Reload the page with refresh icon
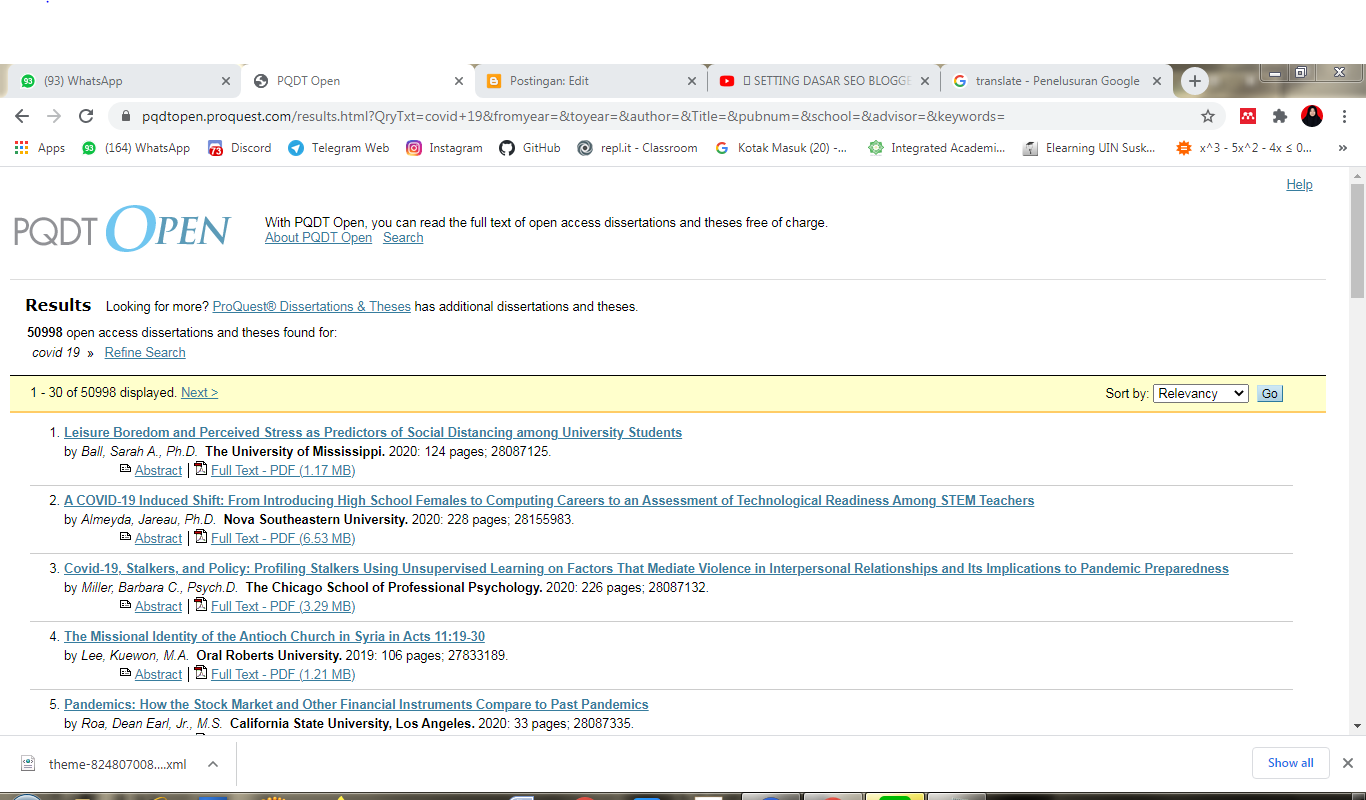This screenshot has width=1366, height=800. click(x=86, y=116)
